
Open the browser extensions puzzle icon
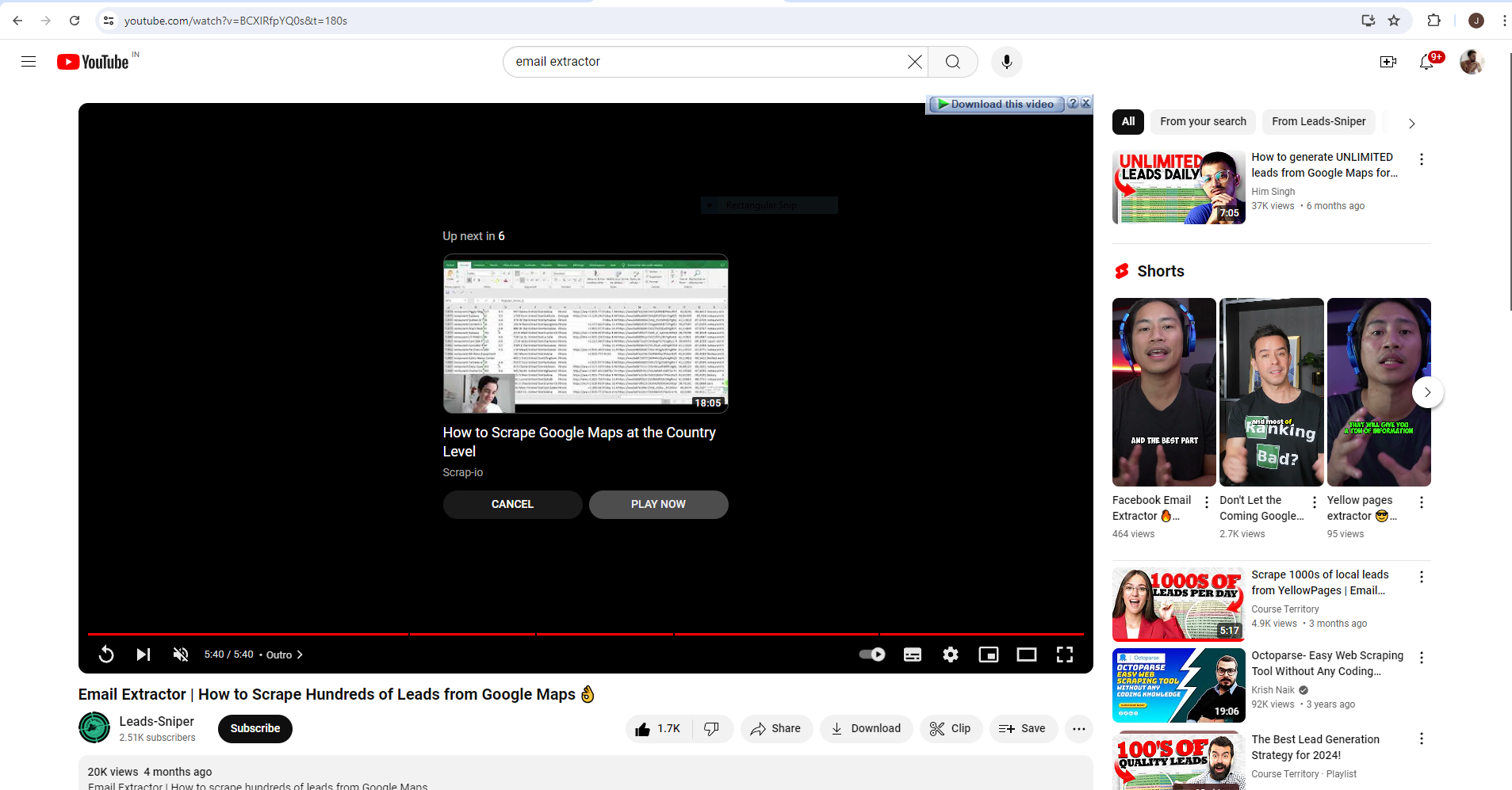tap(1434, 21)
